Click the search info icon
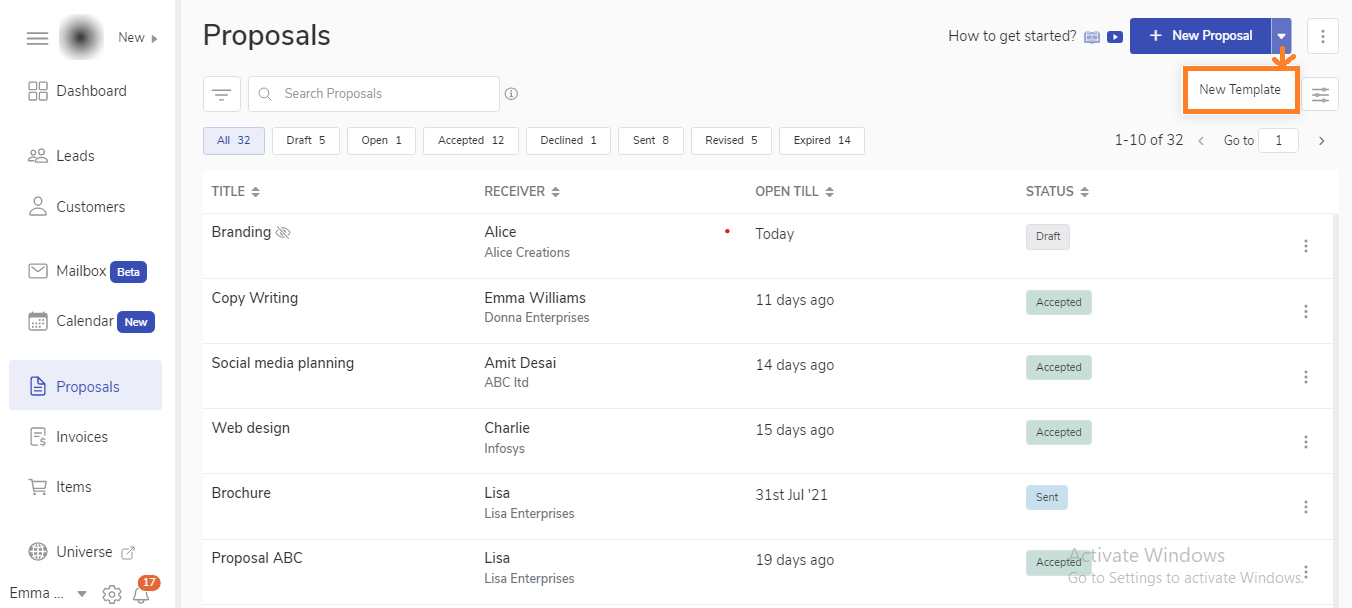 click(511, 94)
